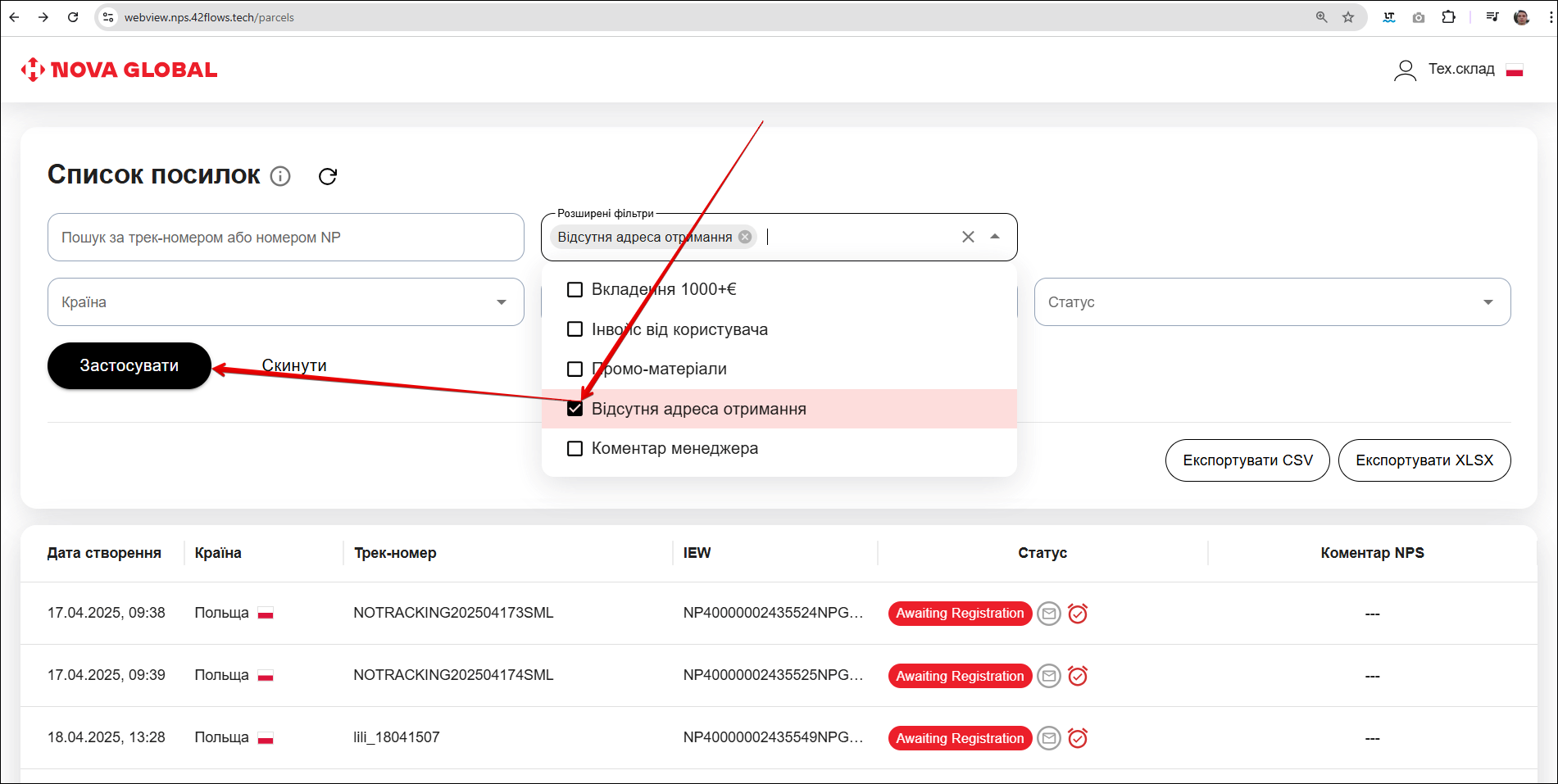The height and width of the screenshot is (784, 1558).
Task: Bookmark this page with the star icon
Action: click(x=1348, y=17)
